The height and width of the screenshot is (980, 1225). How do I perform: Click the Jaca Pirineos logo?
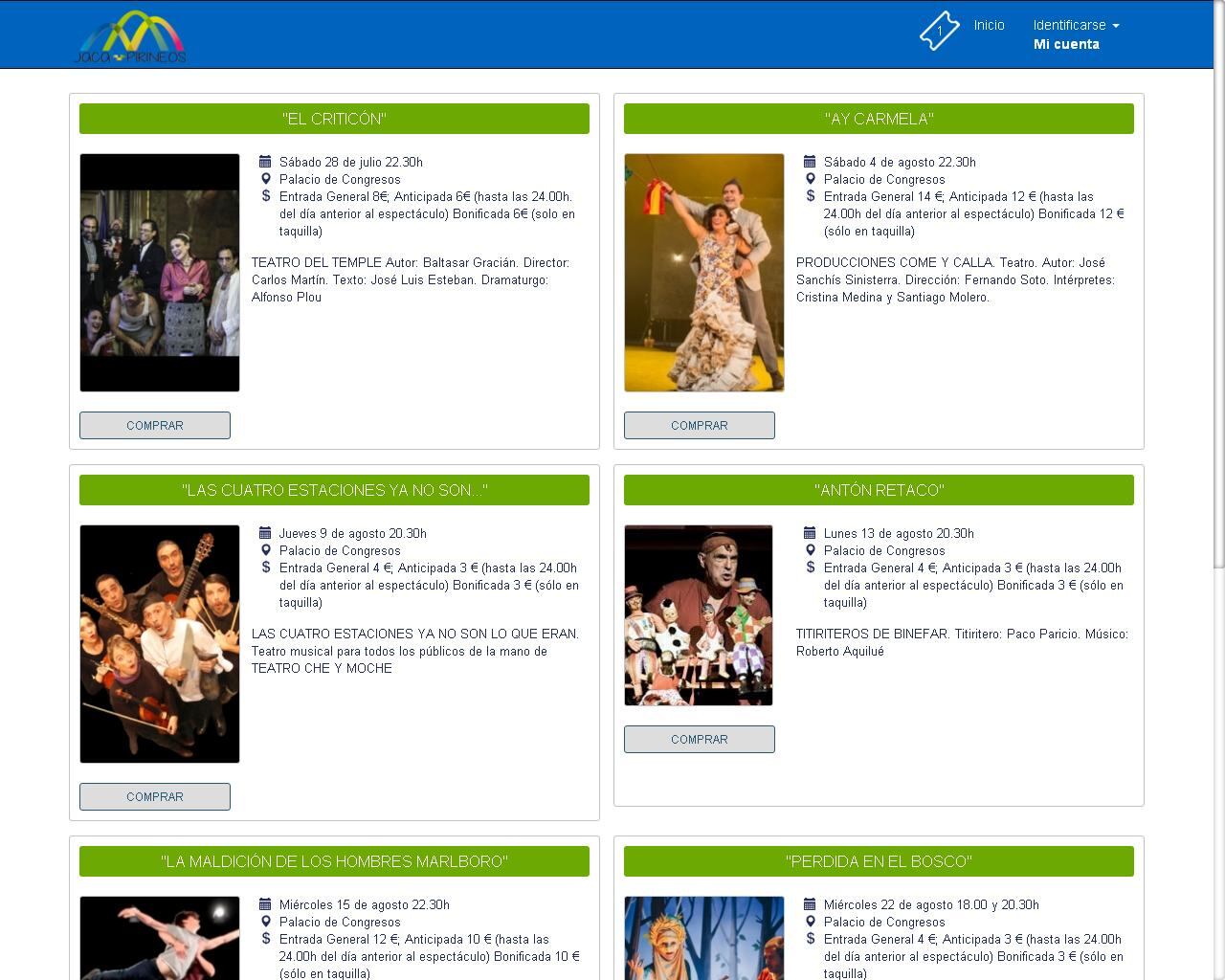click(130, 37)
